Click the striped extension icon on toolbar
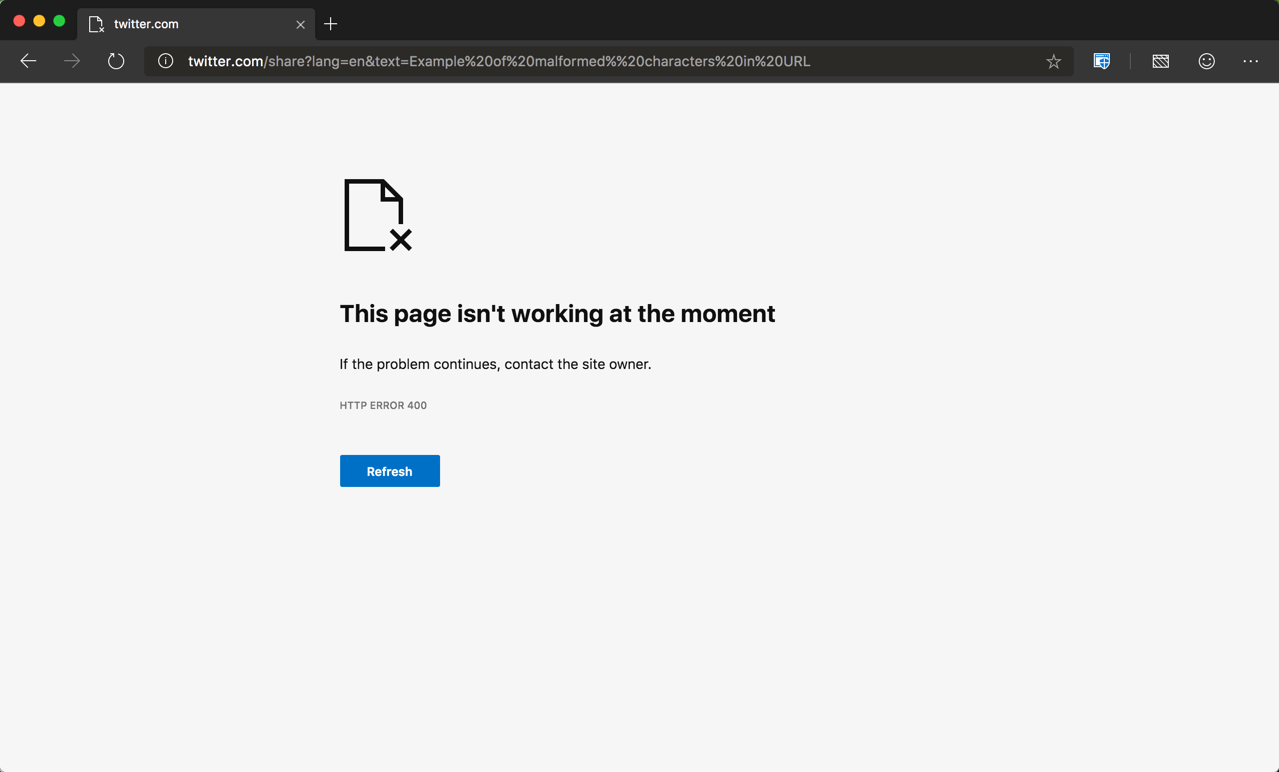The image size is (1279, 772). pyautogui.click(x=1160, y=61)
